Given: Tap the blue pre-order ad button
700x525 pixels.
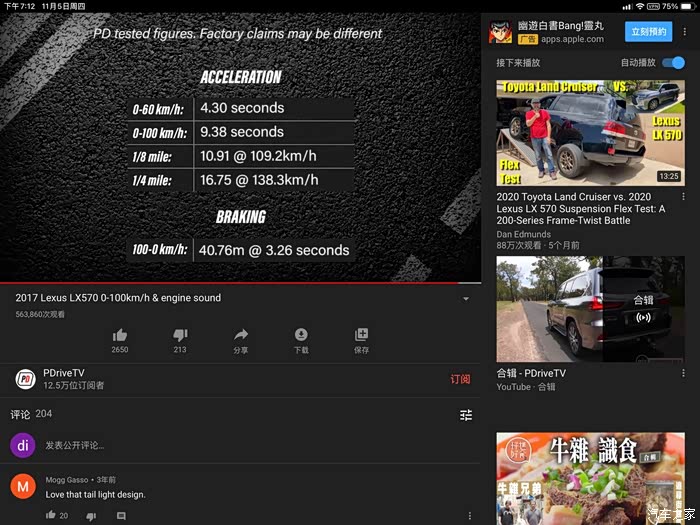Looking at the screenshot, I should coord(648,32).
